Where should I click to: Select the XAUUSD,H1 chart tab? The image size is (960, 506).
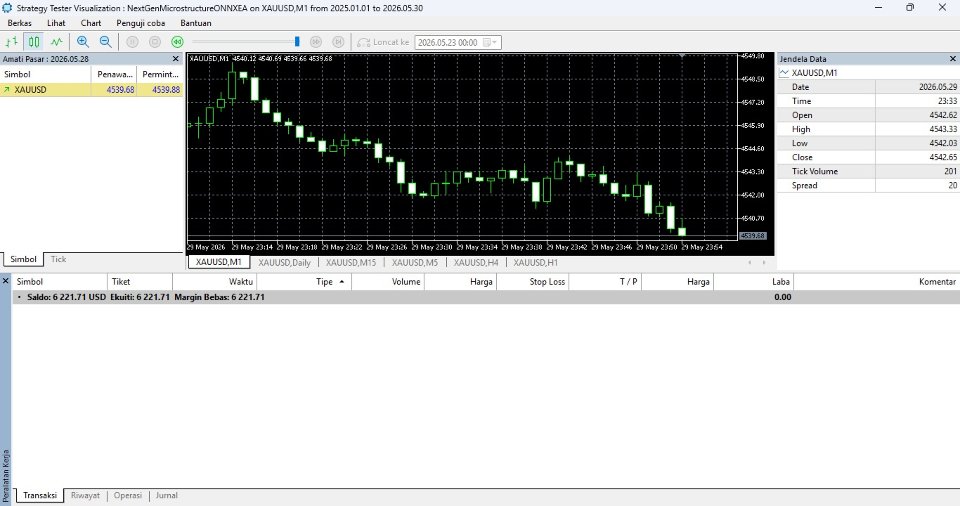[536, 262]
